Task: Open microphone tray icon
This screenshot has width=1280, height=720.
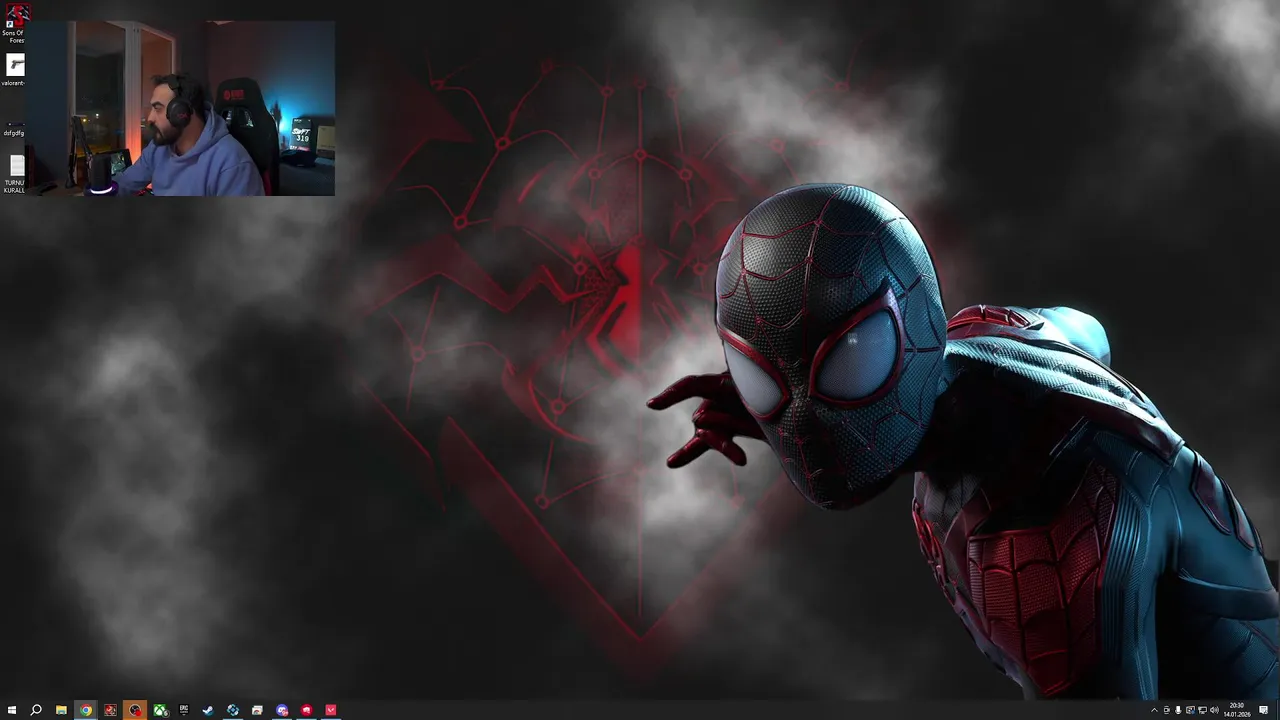Action: pyautogui.click(x=1178, y=710)
